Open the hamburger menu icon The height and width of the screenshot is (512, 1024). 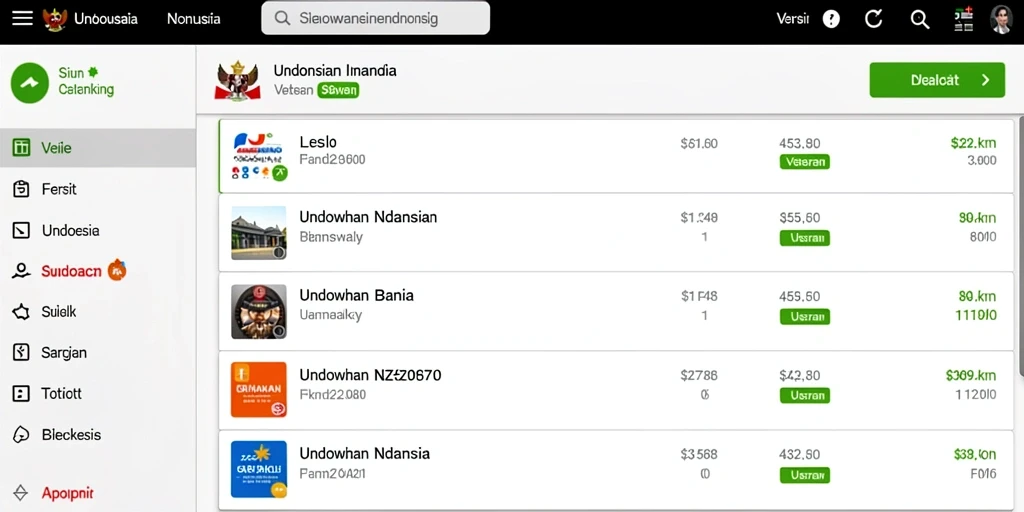click(x=22, y=18)
